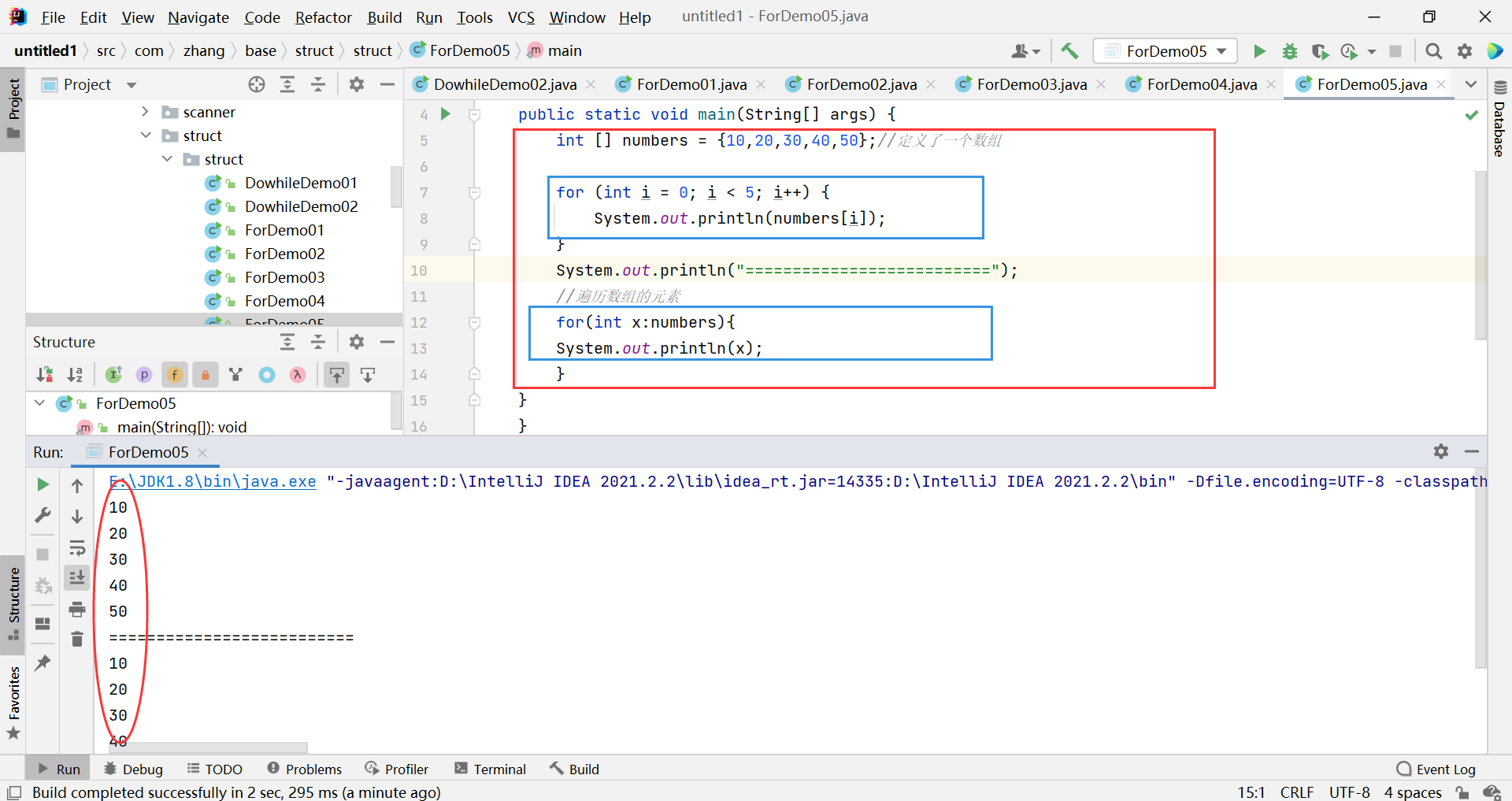Rerun ForDemo05 in Run panel
This screenshot has height=801, width=1512.
[43, 484]
